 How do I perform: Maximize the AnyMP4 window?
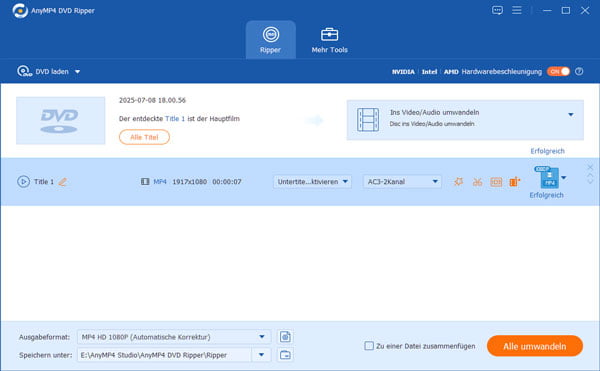pos(566,10)
